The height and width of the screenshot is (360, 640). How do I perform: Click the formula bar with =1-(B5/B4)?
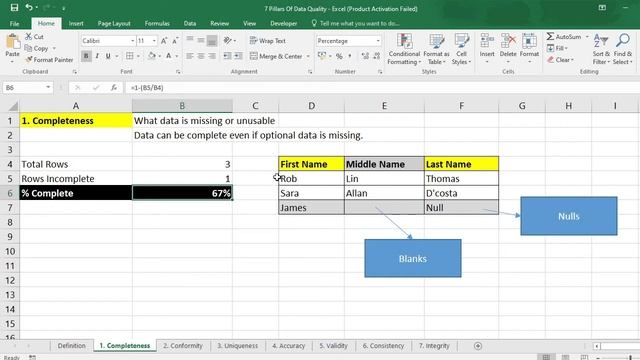pyautogui.click(x=382, y=87)
